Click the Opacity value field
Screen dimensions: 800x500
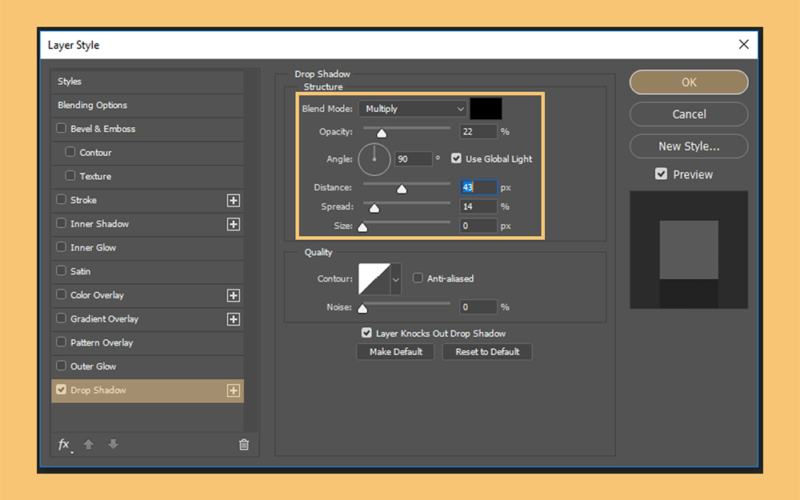point(478,132)
